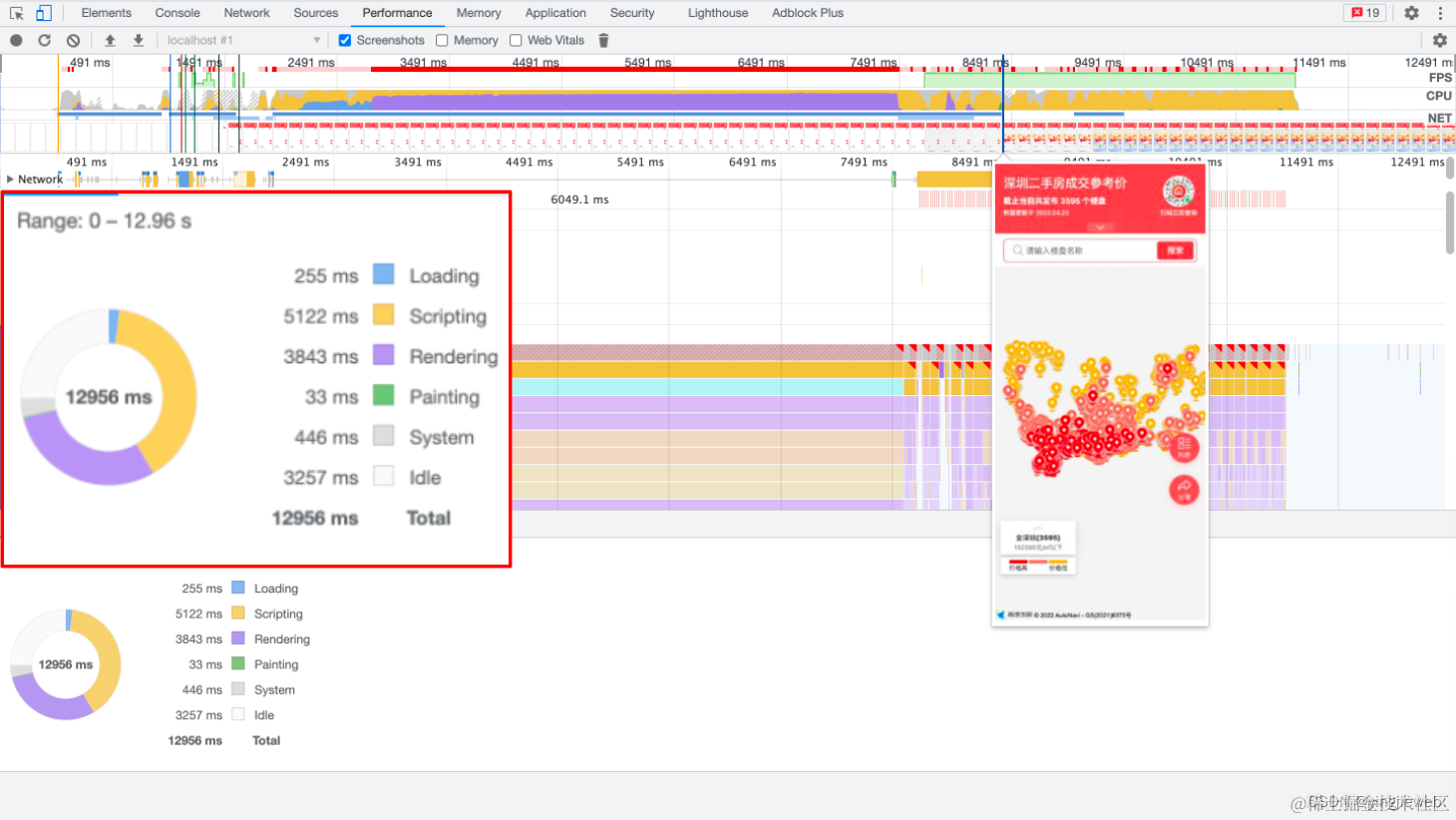Screen dimensions: 1456x820
Task: Open the Network tab
Action: click(246, 13)
